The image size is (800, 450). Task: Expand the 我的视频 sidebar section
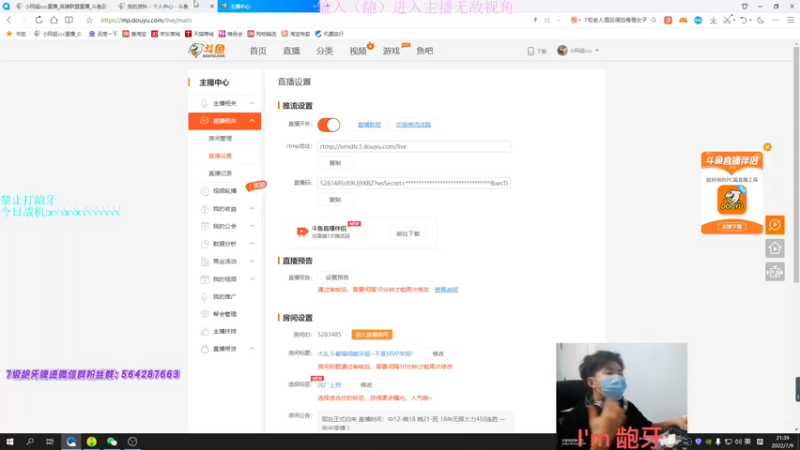click(252, 279)
